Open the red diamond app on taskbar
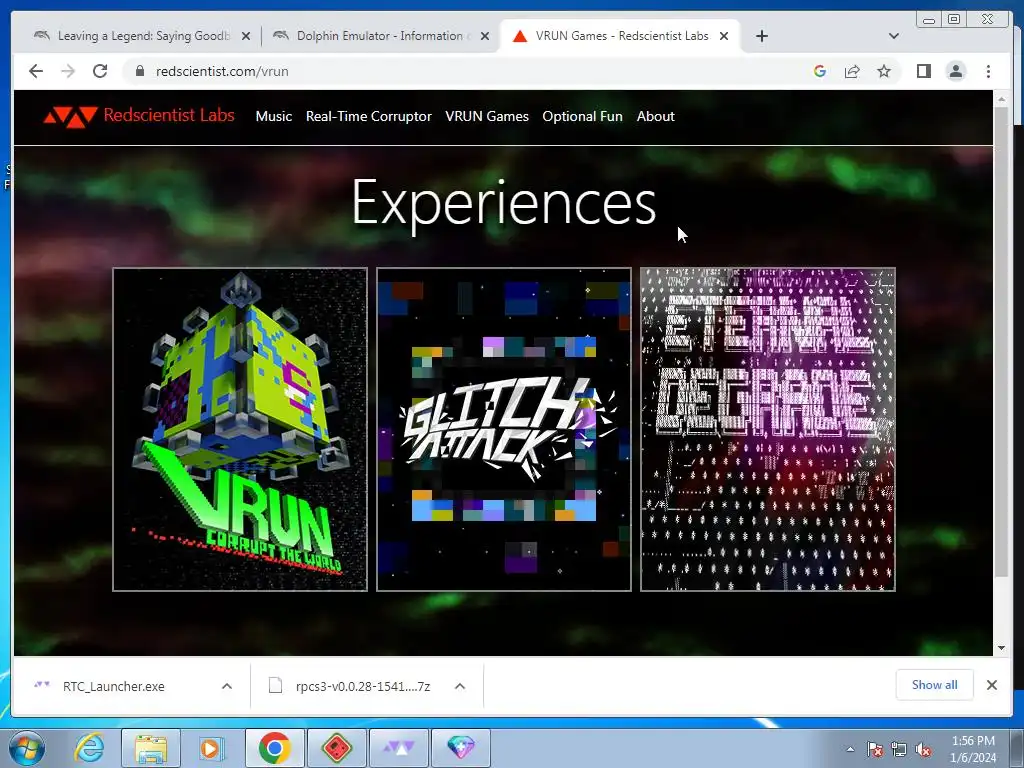Screen dimensions: 1024x768 [x=336, y=748]
